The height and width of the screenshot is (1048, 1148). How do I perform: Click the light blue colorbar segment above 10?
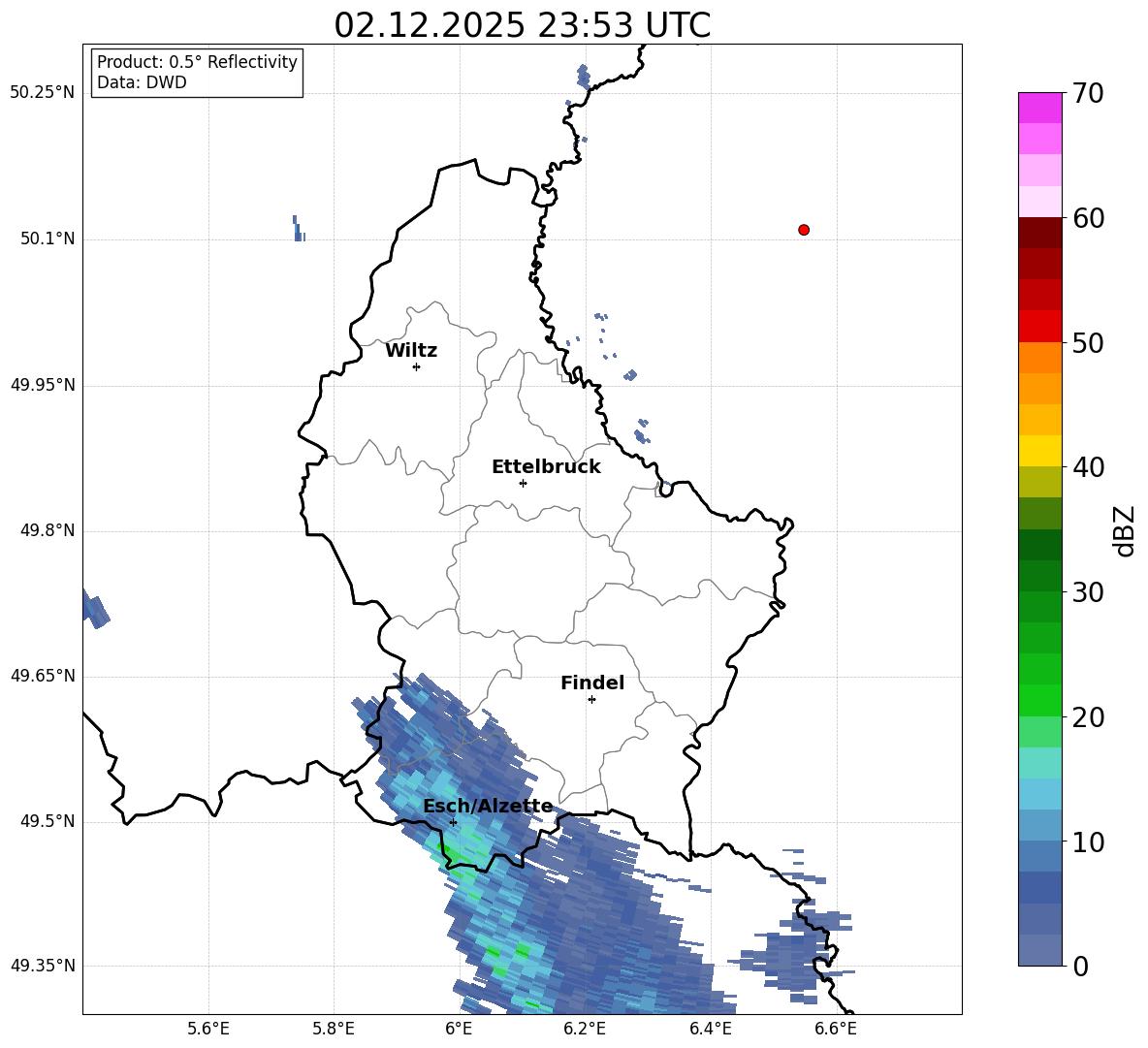click(1039, 826)
